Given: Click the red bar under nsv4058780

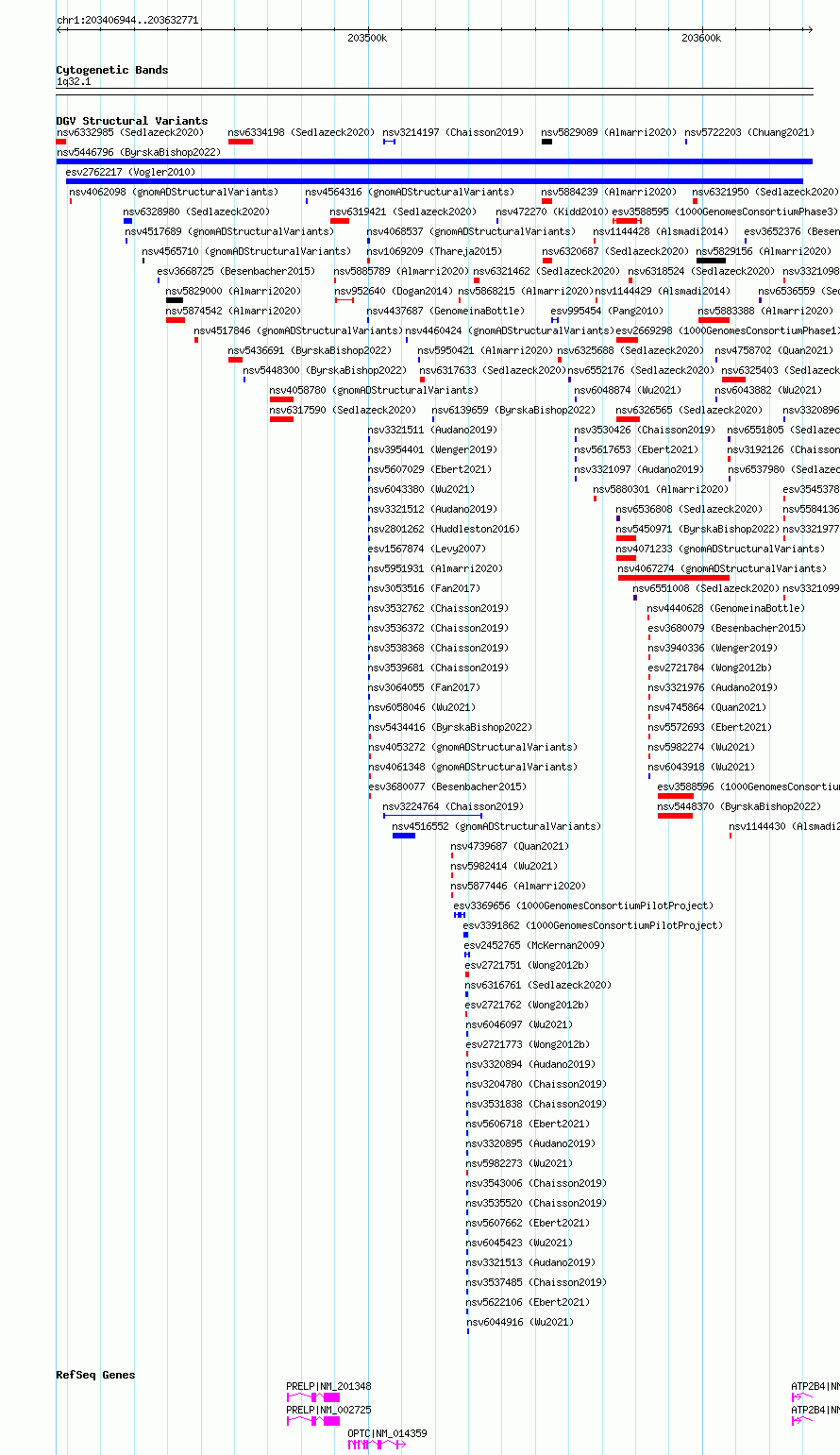Looking at the screenshot, I should tap(281, 399).
